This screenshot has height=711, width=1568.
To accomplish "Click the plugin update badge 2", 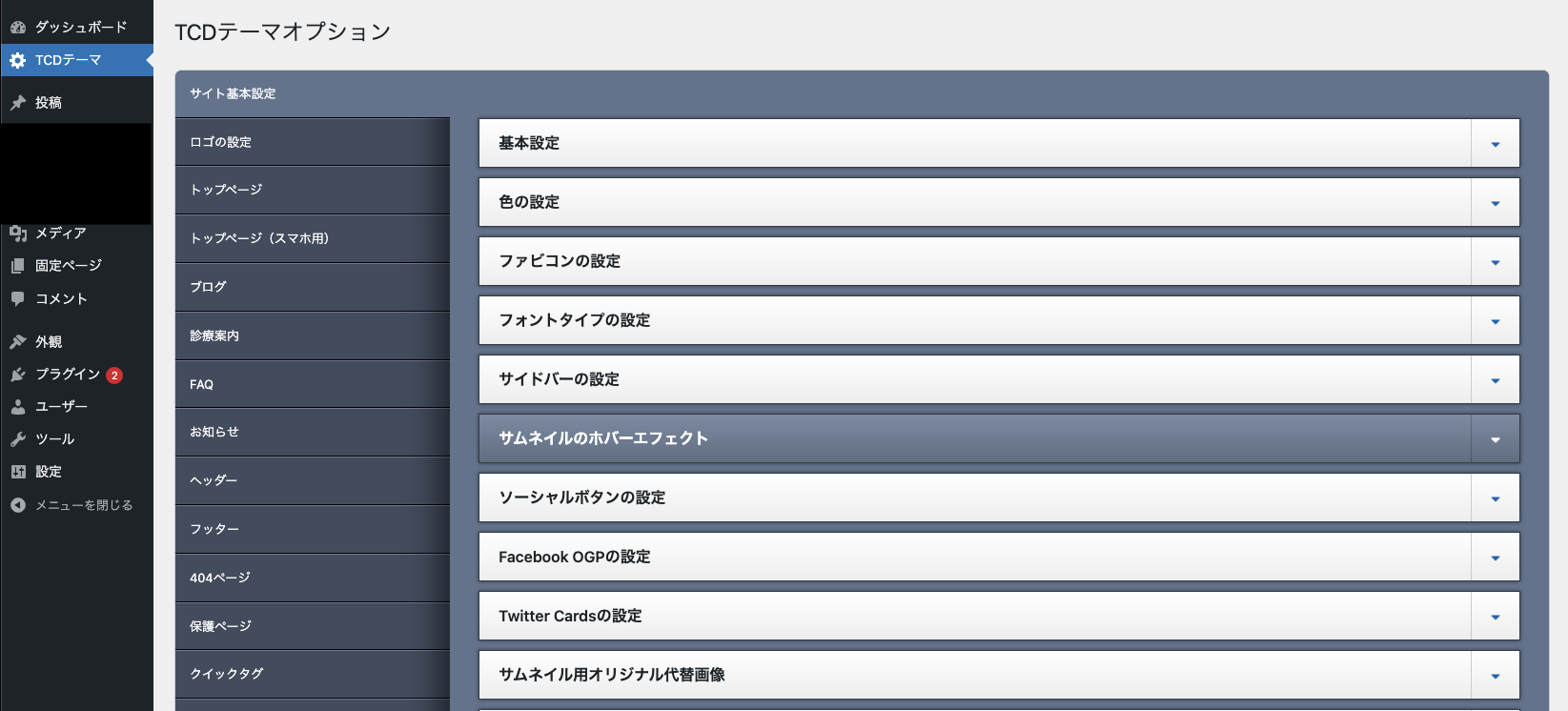I will click(x=114, y=376).
